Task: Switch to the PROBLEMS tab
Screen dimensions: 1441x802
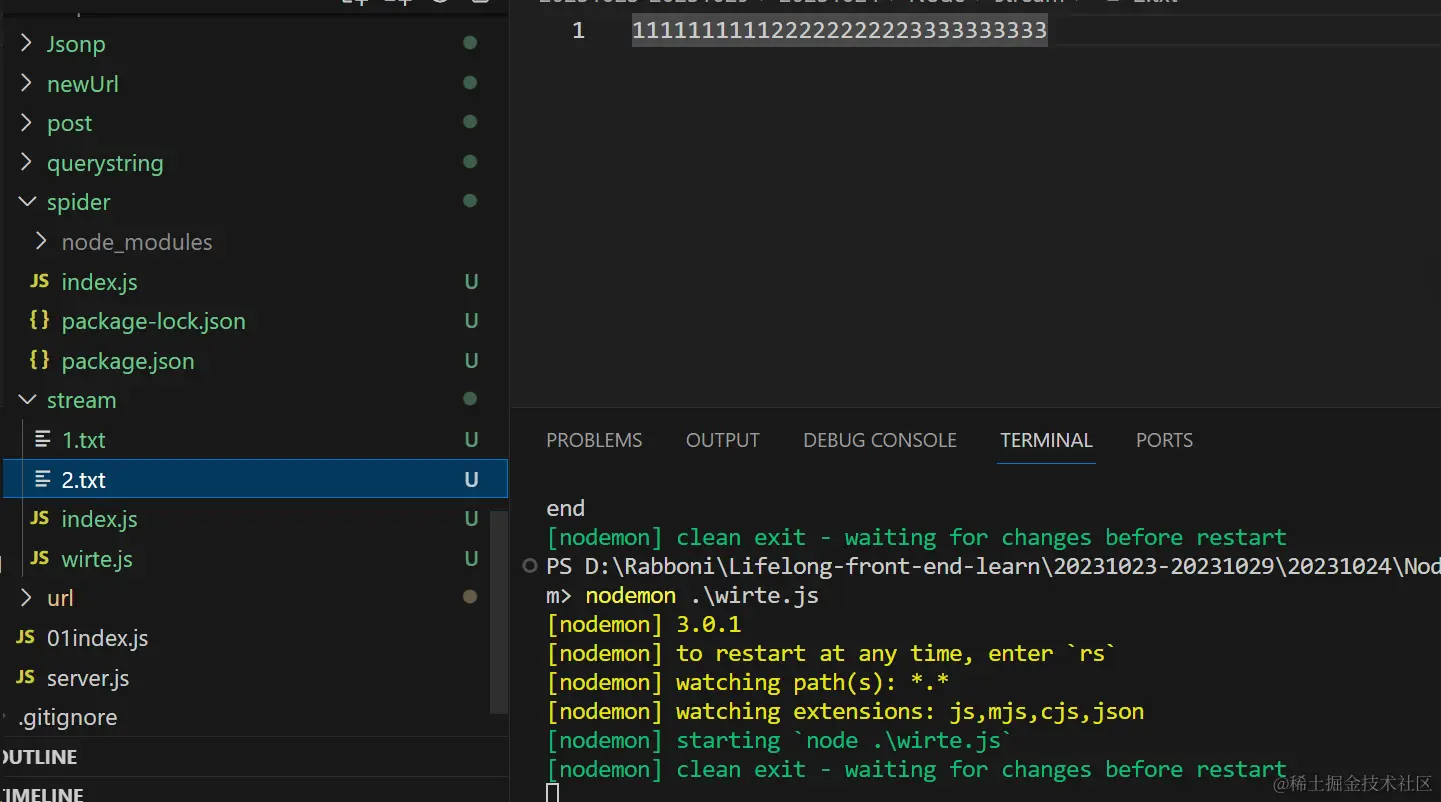Action: coord(594,440)
